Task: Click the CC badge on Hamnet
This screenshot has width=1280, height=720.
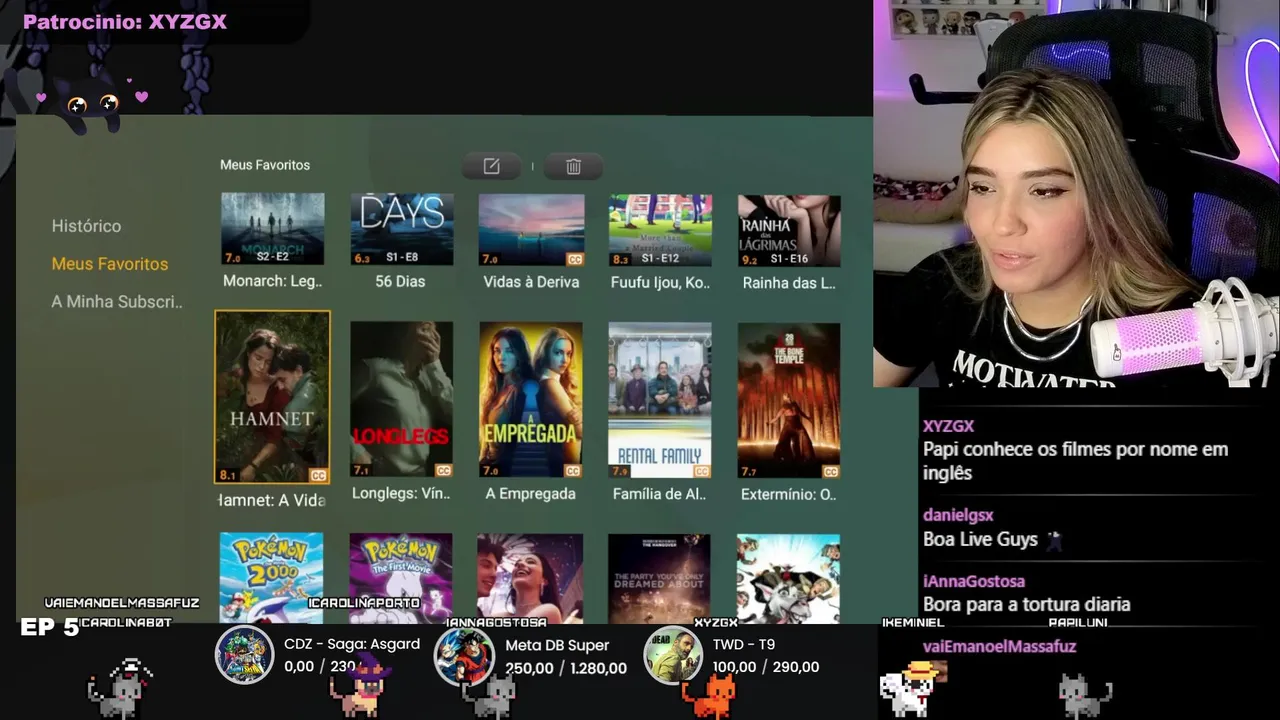Action: coord(318,475)
